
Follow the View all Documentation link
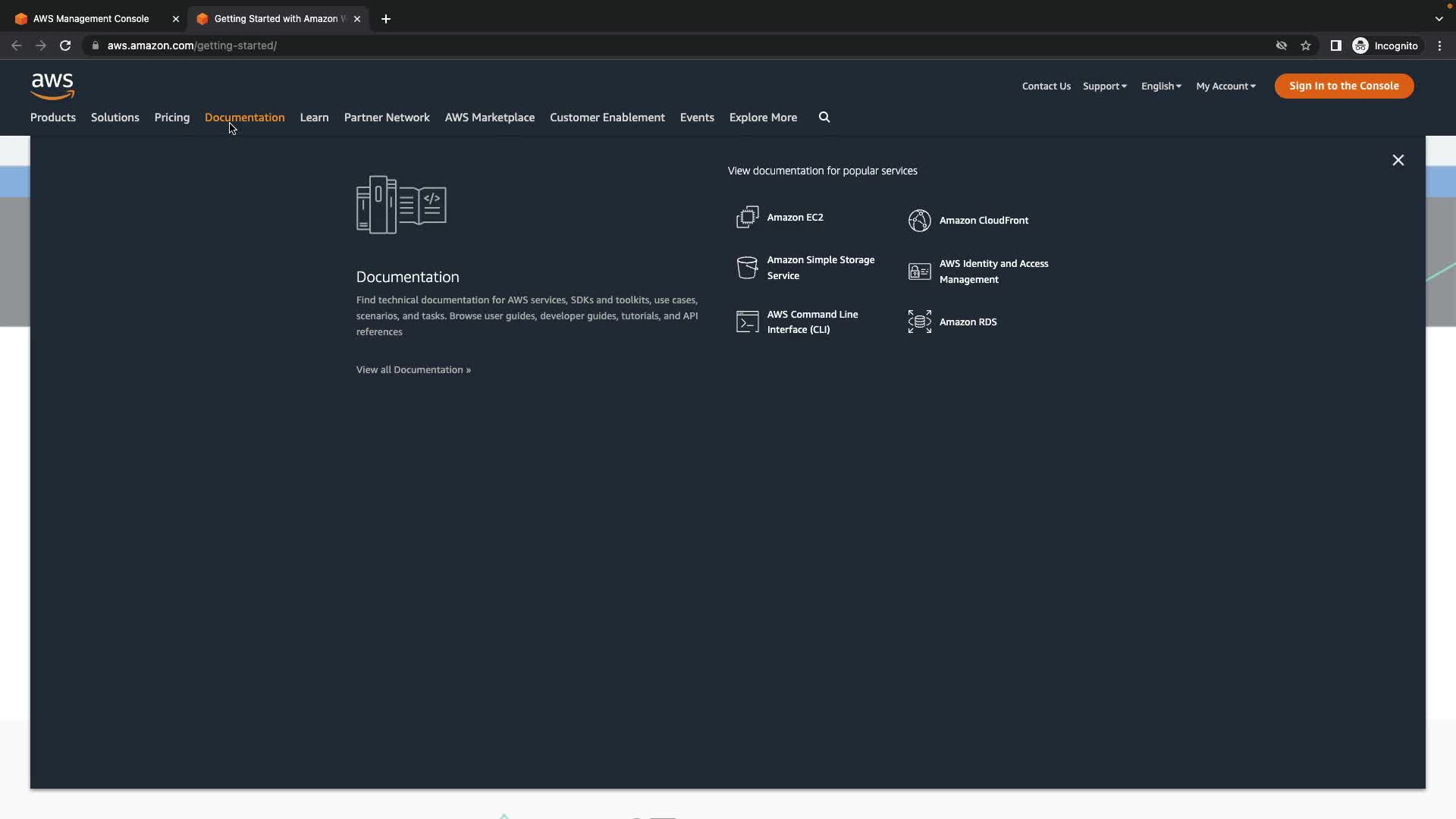tap(413, 370)
